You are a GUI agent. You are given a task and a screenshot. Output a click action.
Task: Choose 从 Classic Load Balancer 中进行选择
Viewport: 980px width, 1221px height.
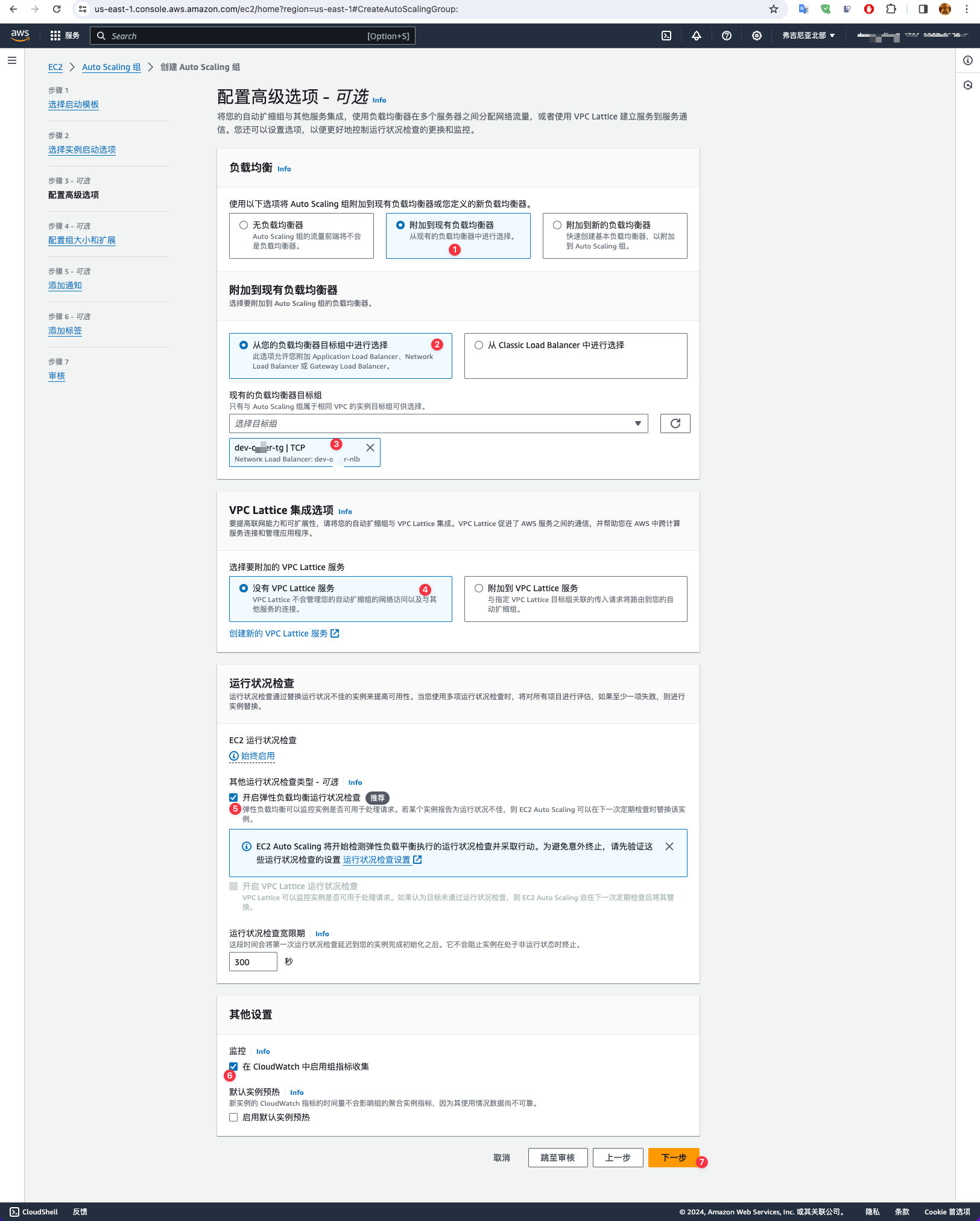pos(576,356)
